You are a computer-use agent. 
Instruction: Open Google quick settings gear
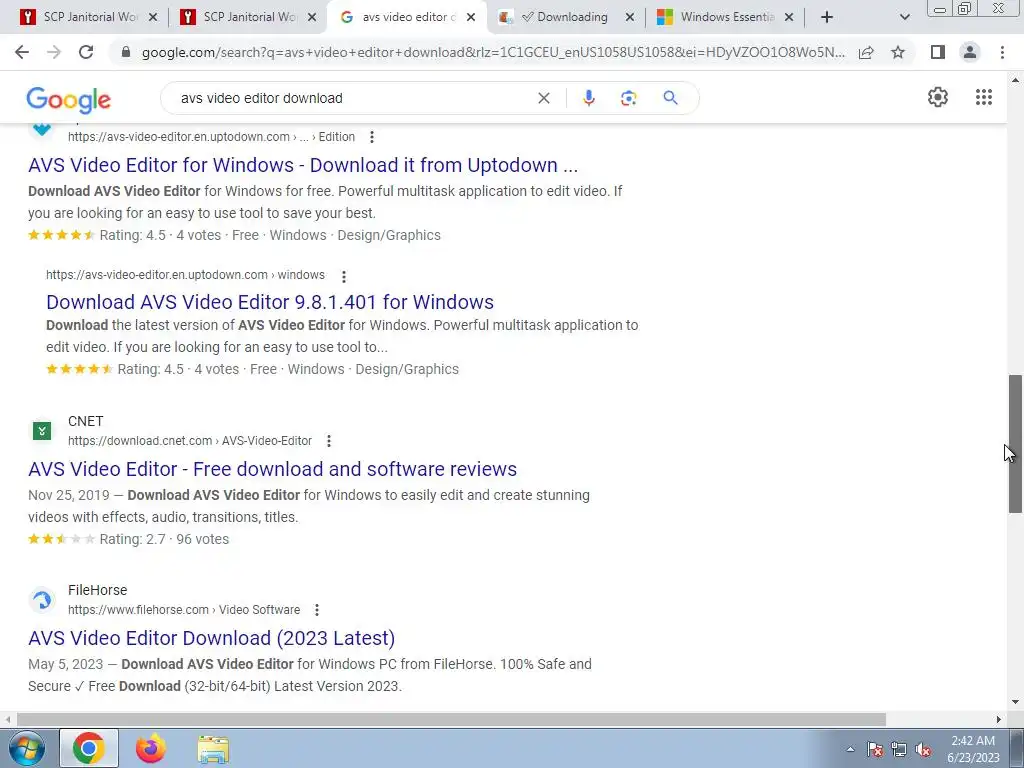(938, 97)
